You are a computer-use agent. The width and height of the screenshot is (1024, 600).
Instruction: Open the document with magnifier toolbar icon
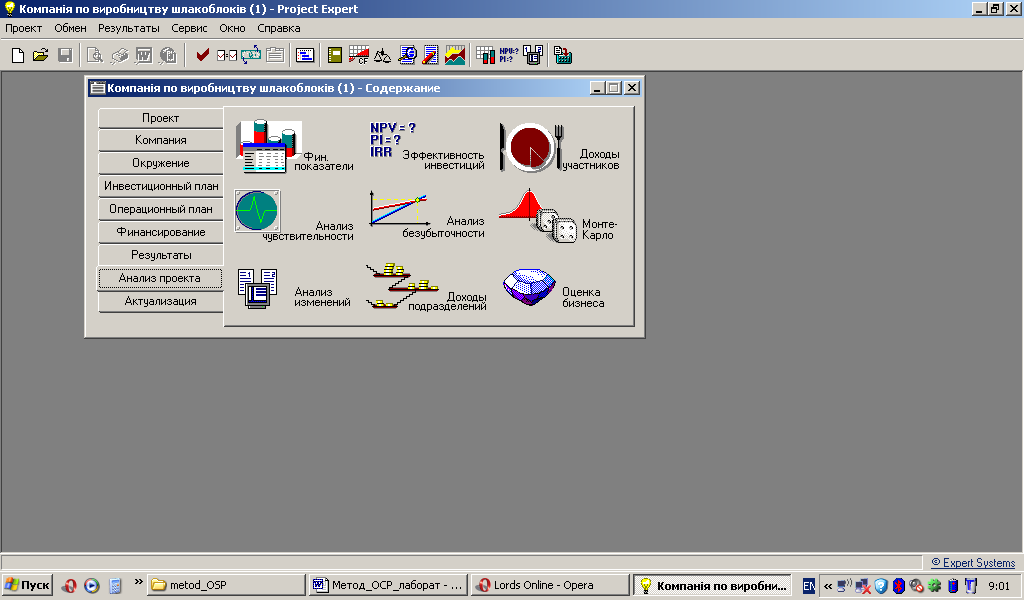click(x=407, y=55)
